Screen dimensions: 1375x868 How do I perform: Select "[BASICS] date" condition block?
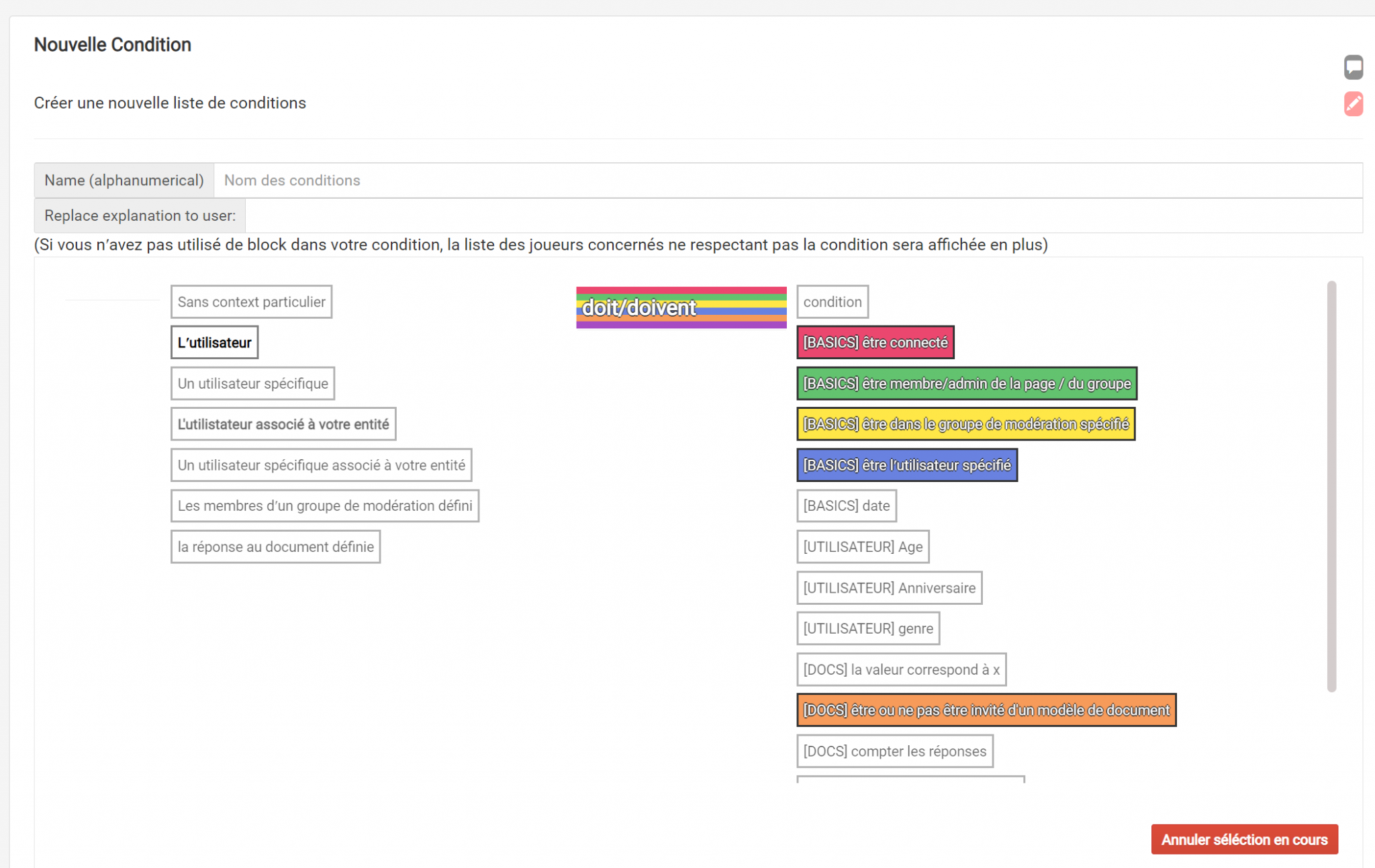pyautogui.click(x=846, y=505)
